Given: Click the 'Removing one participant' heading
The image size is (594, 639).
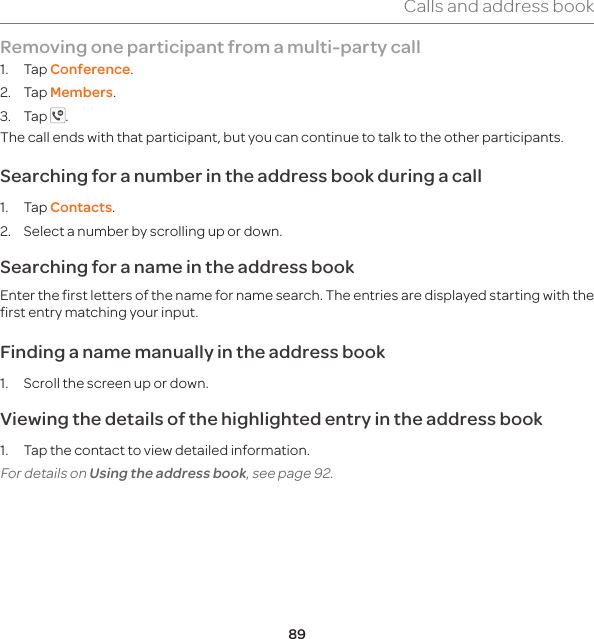Looking at the screenshot, I should (210, 48).
